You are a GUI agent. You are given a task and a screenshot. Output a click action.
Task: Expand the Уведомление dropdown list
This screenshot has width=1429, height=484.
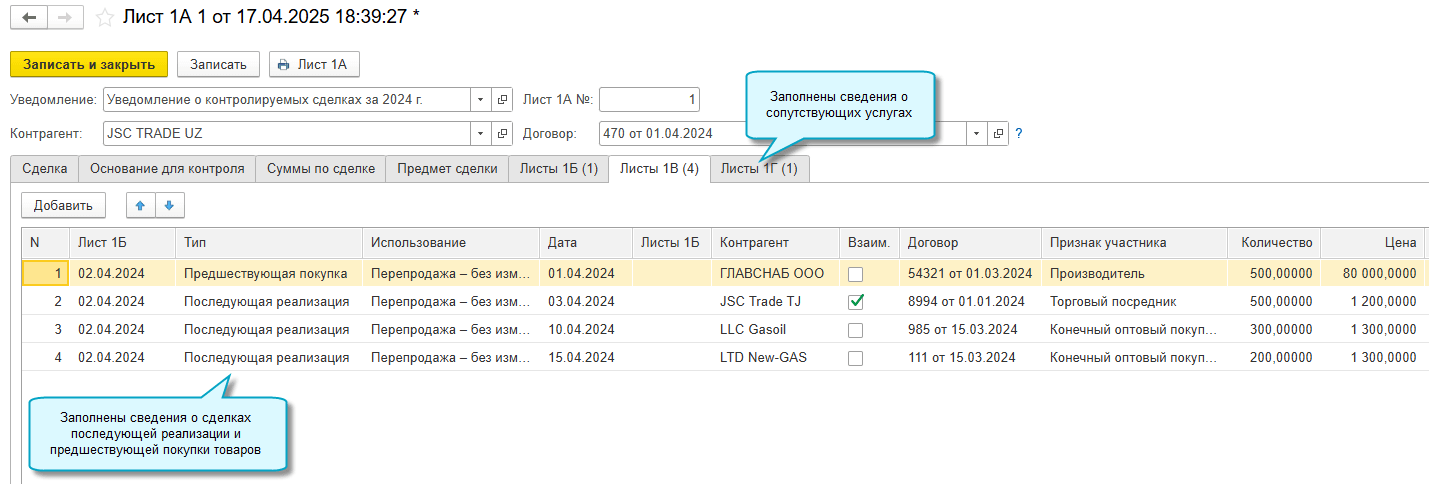pos(480,100)
